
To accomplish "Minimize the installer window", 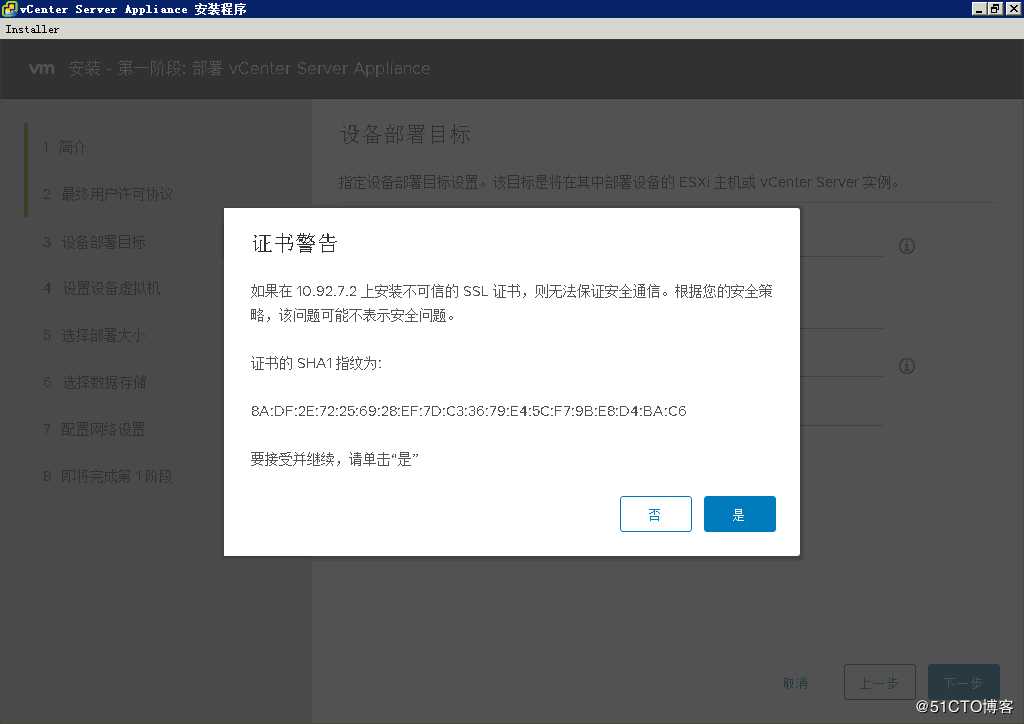I will click(978, 8).
